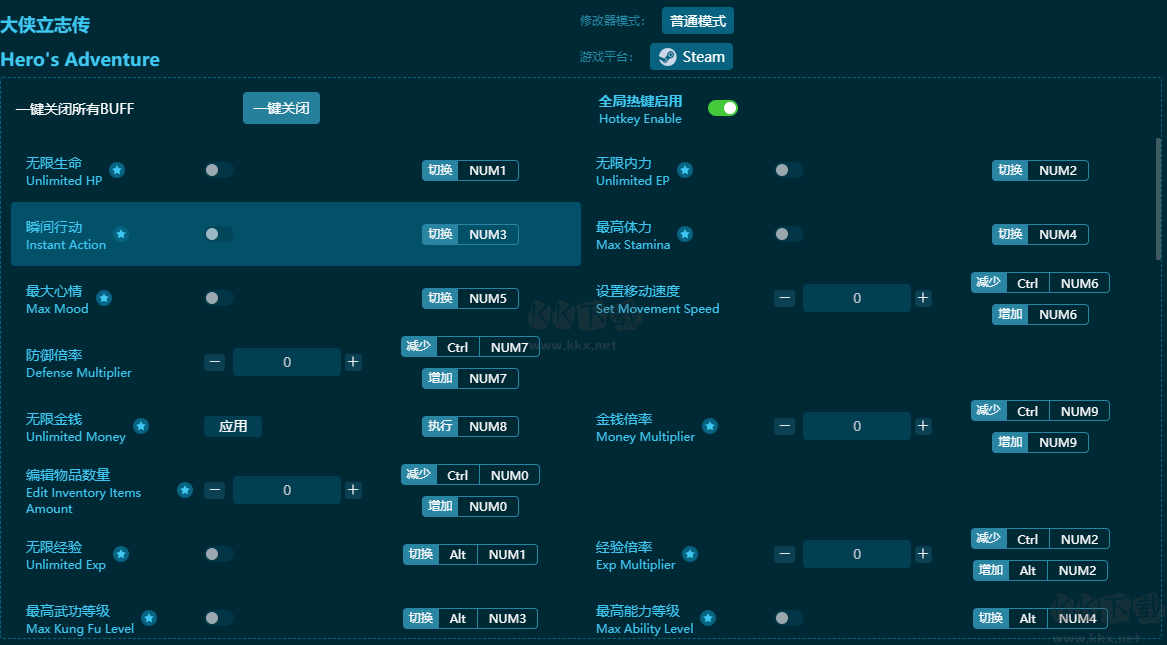Click the NUM3 hotkey for Instant Action
Image resolution: width=1167 pixels, height=645 pixels.
point(470,234)
